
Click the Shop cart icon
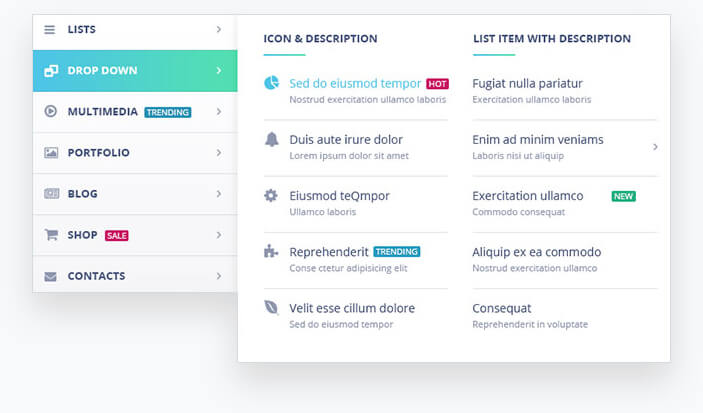51,235
